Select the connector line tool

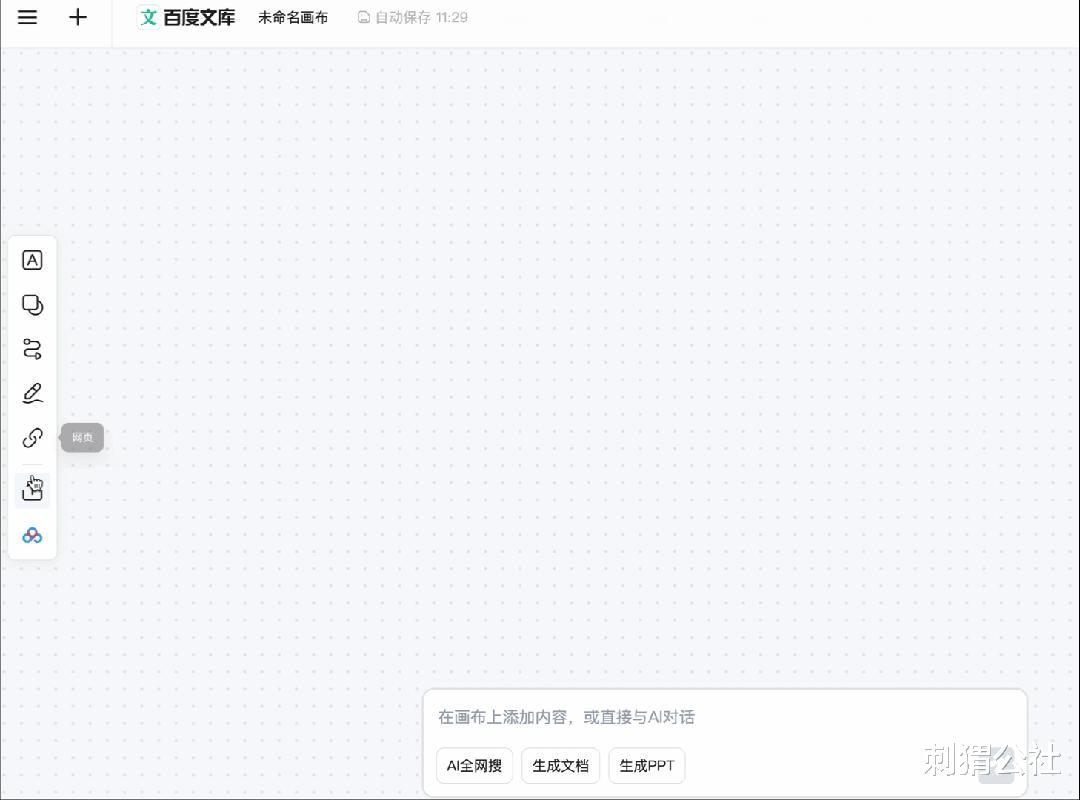[32, 349]
